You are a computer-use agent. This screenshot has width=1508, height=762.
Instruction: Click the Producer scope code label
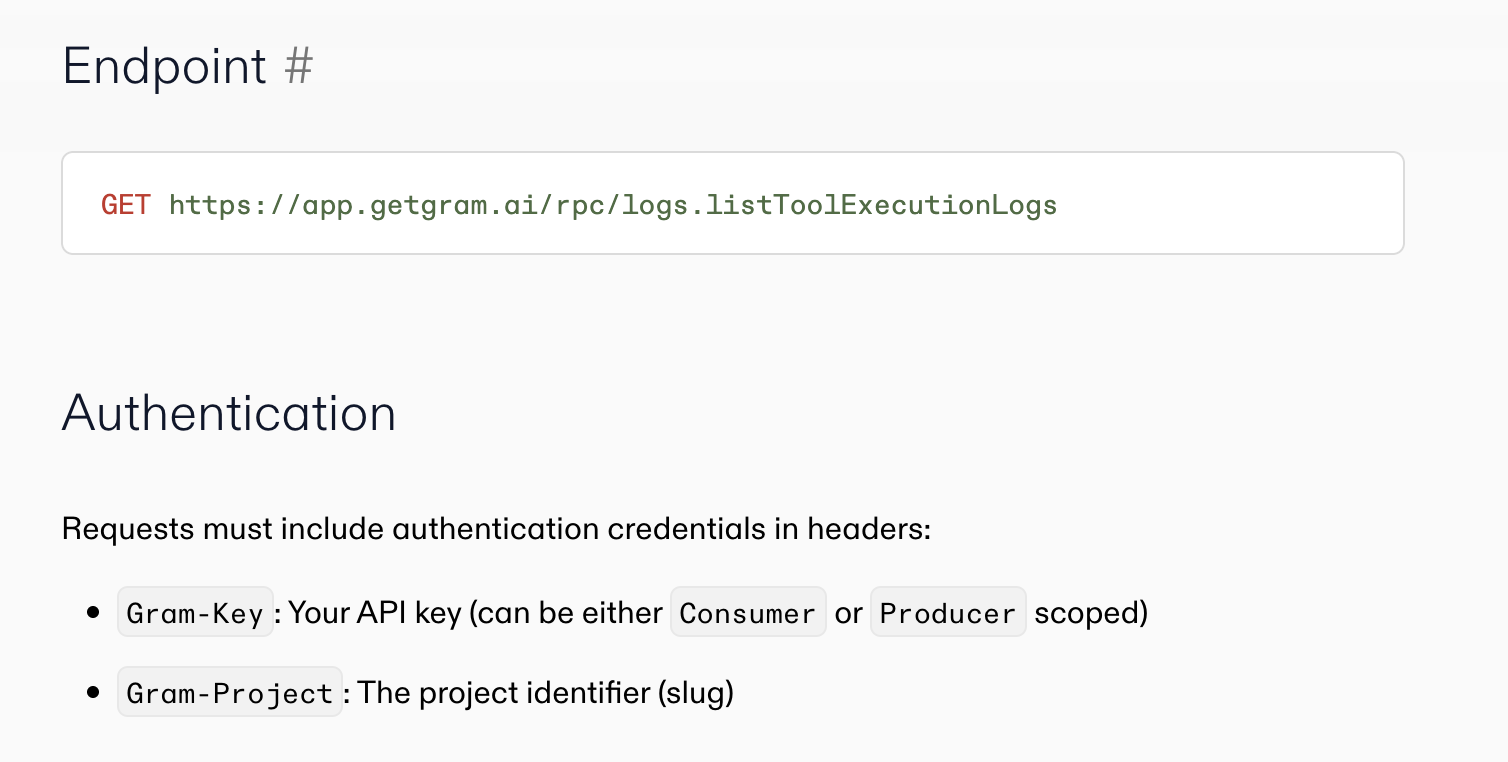(x=948, y=613)
